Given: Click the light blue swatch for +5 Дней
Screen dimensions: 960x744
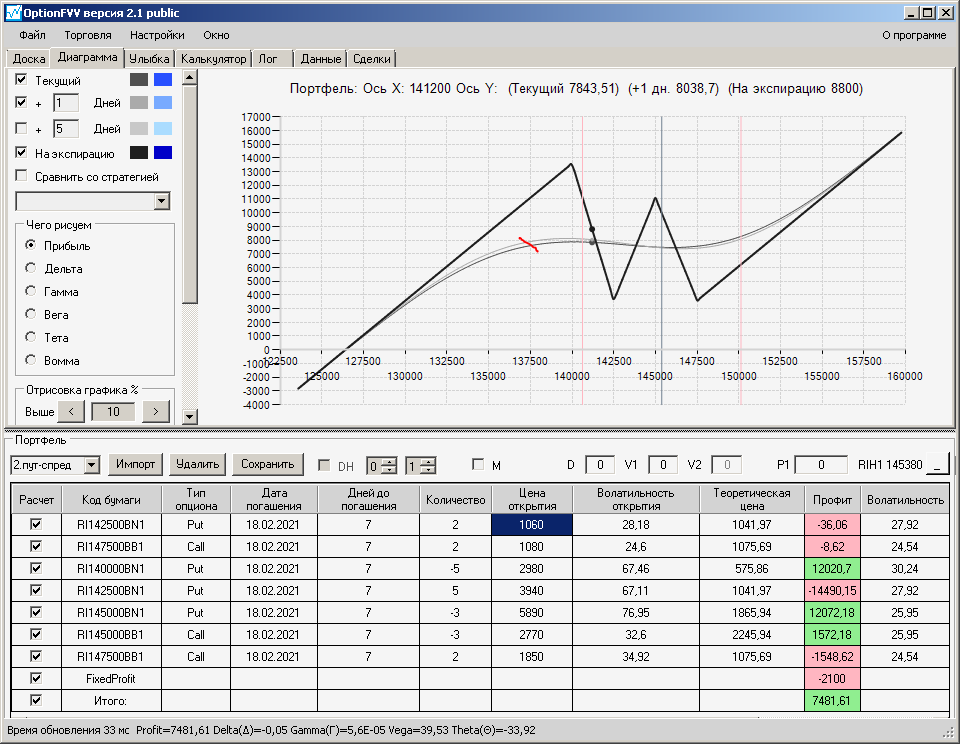Looking at the screenshot, I should pos(163,129).
